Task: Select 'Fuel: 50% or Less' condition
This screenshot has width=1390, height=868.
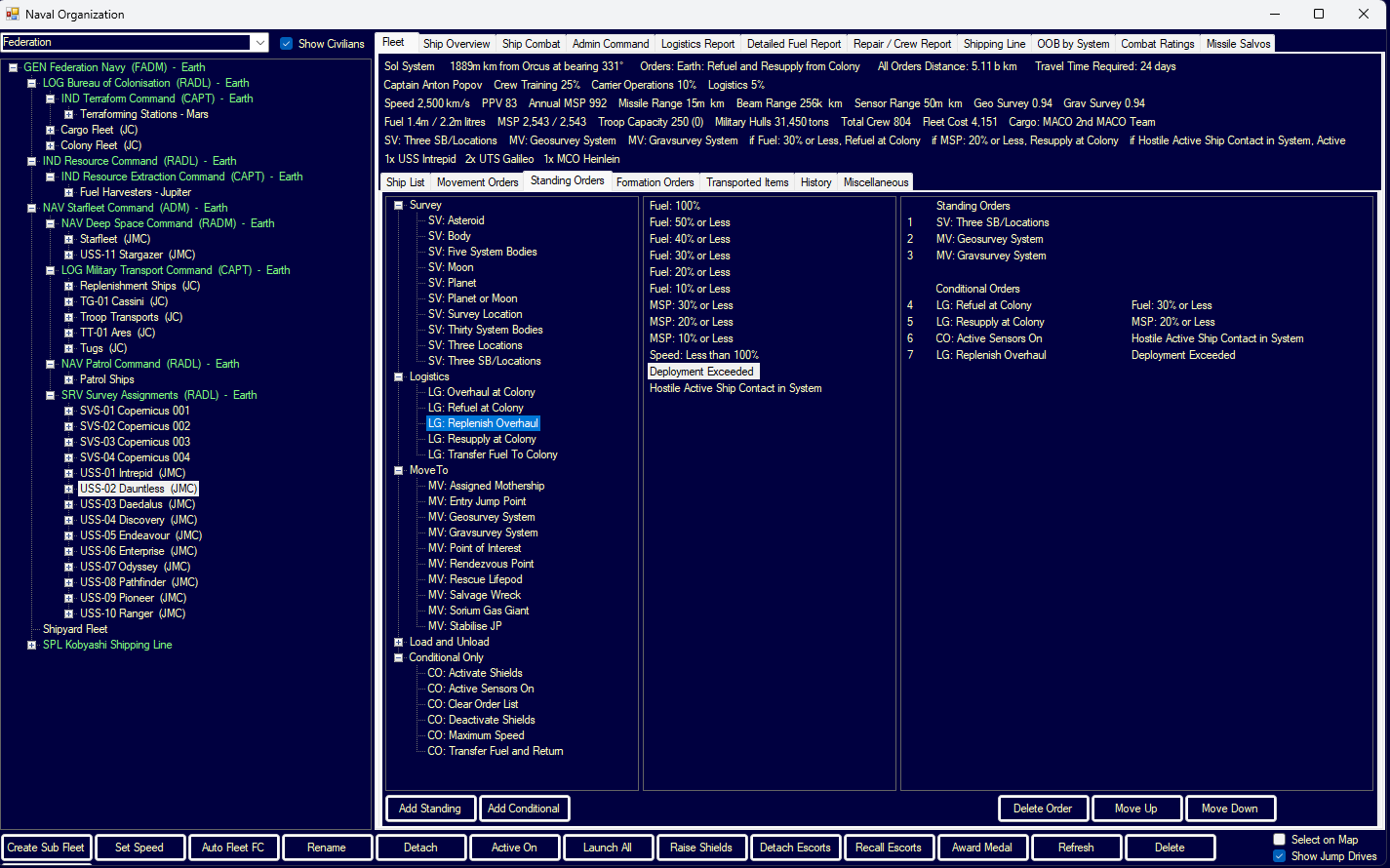Action: (690, 222)
